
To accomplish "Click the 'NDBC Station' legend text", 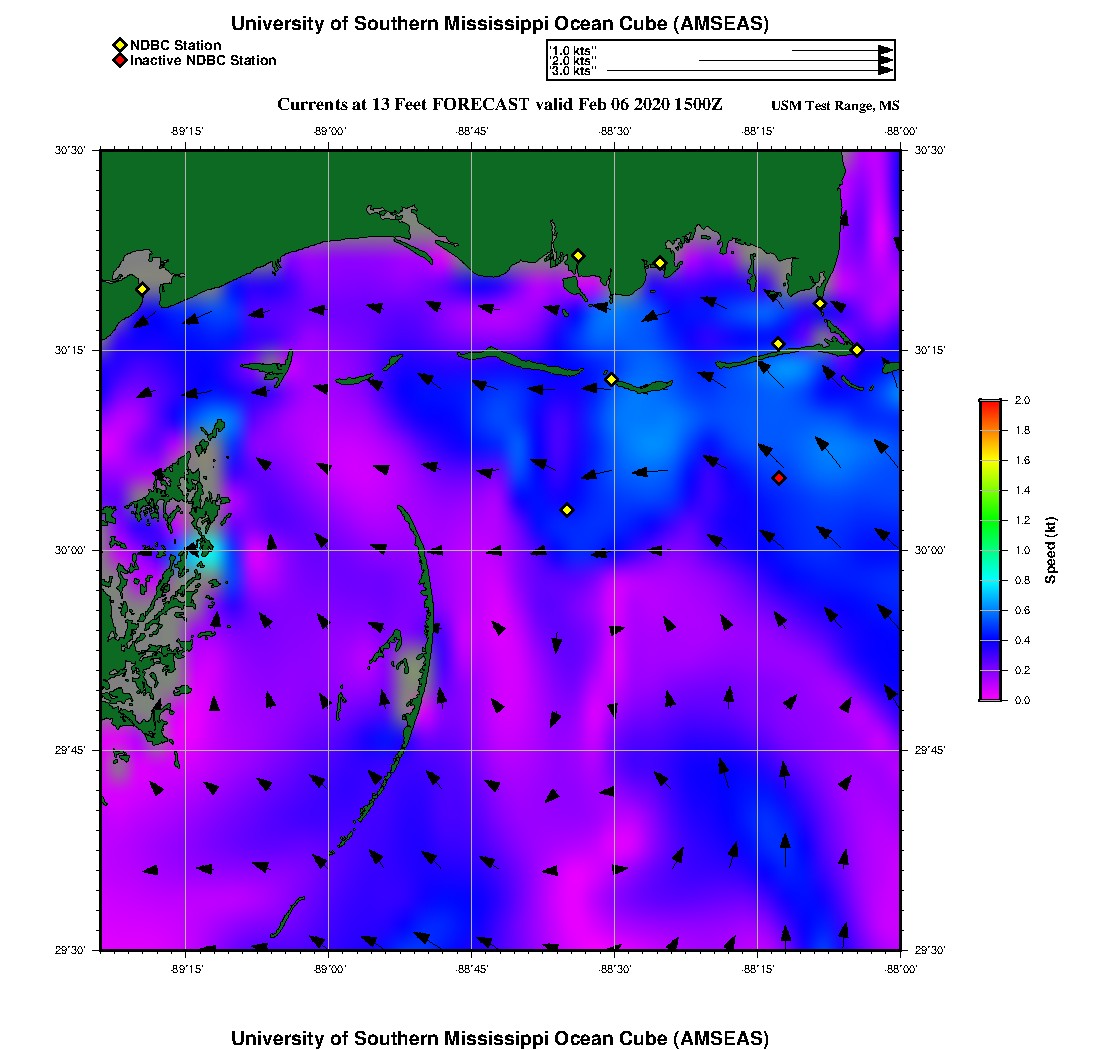I will coord(175,46).
